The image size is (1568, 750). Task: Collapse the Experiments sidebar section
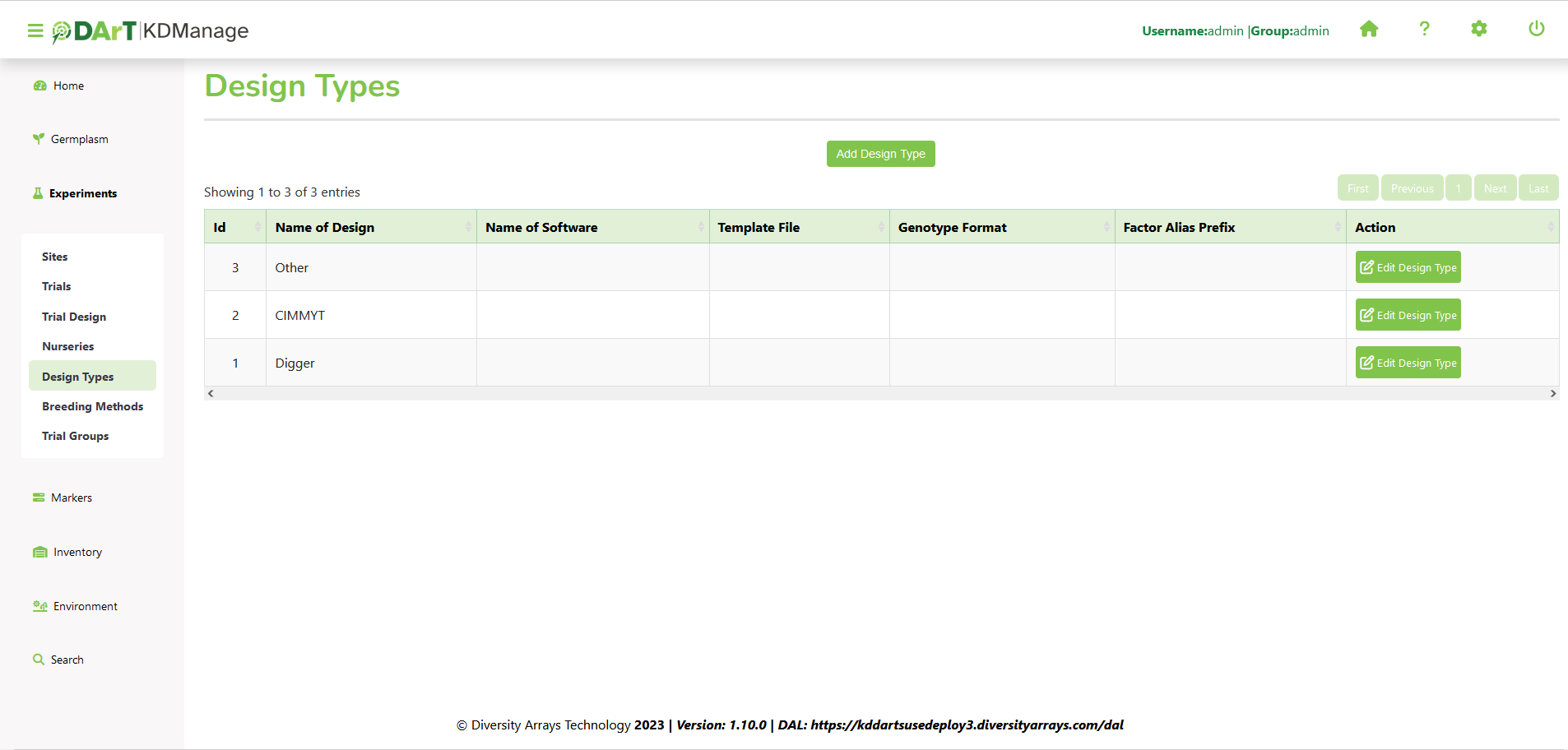[82, 193]
